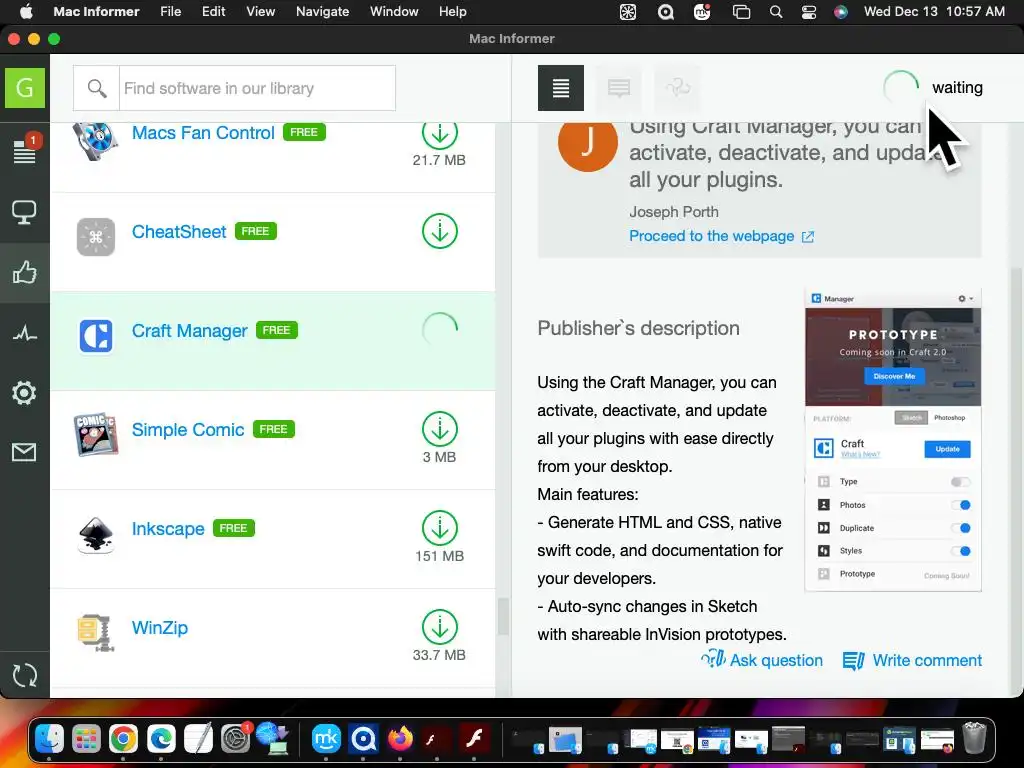
Task: Click the Craft Manager app icon
Action: (x=96, y=336)
